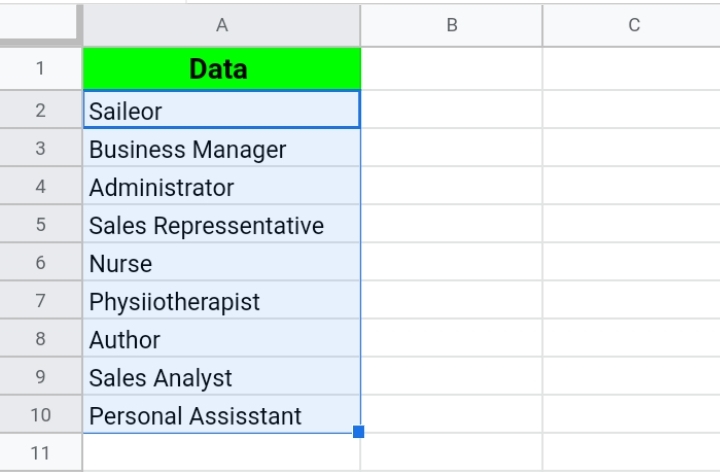Select row 5 header number
The height and width of the screenshot is (472, 720).
(40, 224)
